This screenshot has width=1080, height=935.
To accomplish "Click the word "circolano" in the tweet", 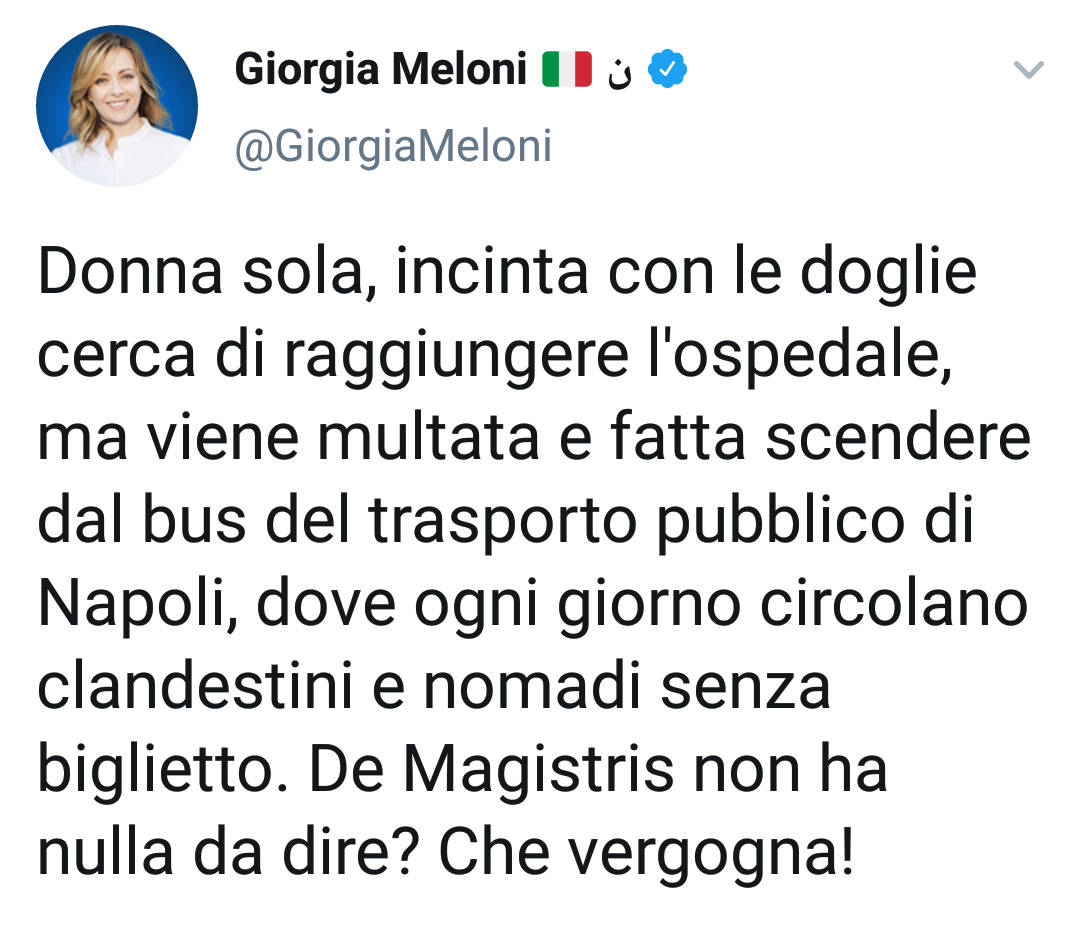I will tap(894, 604).
